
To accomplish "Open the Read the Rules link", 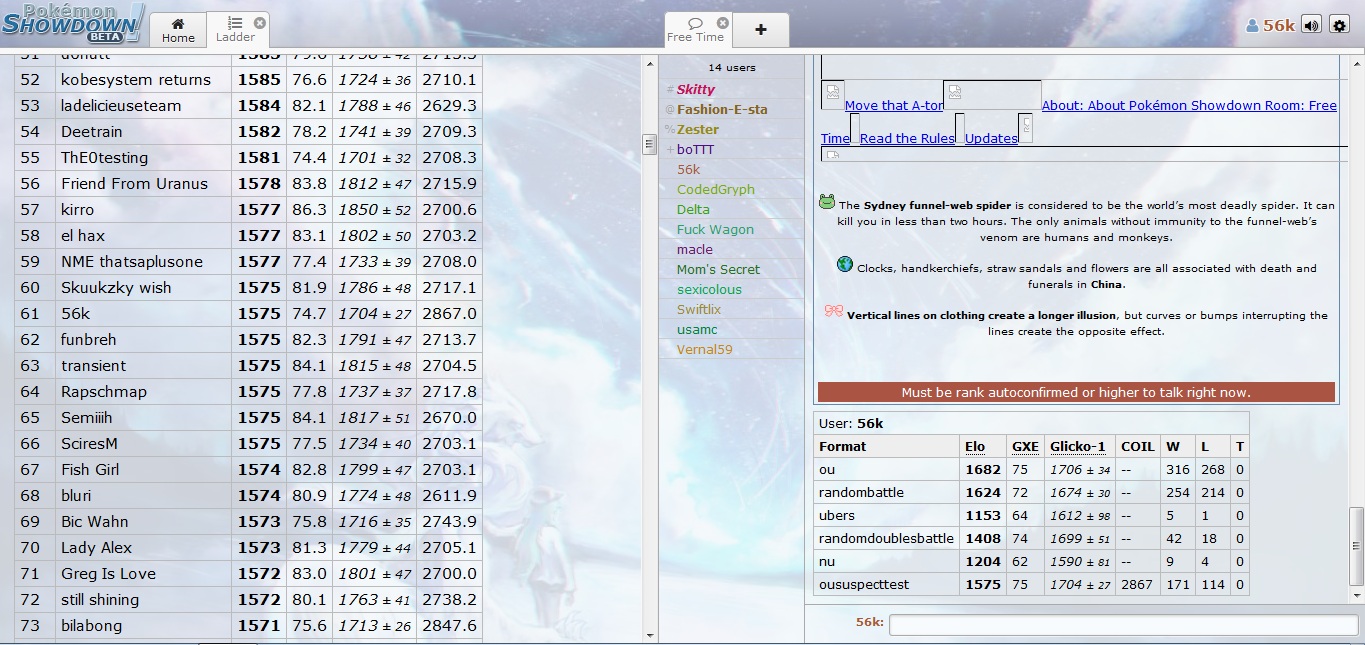I will (907, 139).
